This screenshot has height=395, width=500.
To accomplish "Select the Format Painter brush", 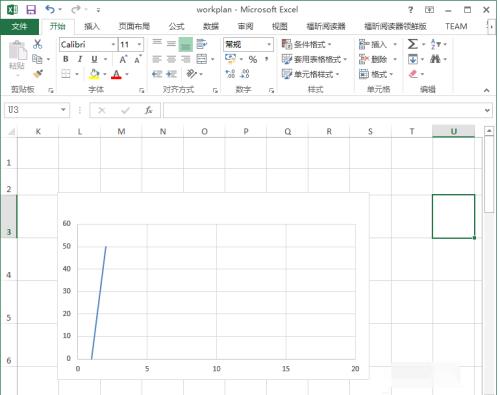I will click(x=38, y=73).
